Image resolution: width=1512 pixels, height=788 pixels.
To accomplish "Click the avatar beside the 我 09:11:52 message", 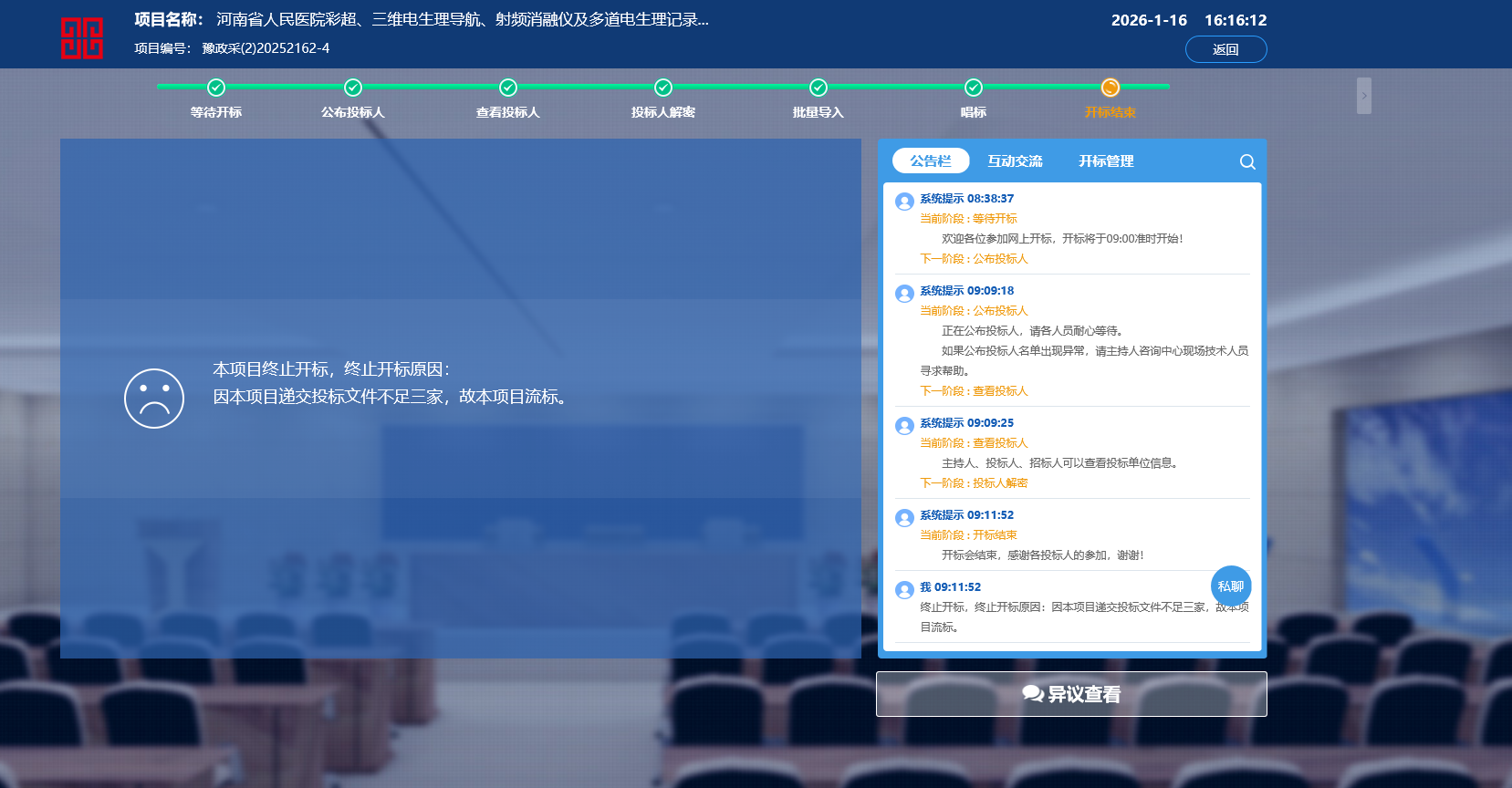I will pyautogui.click(x=904, y=590).
